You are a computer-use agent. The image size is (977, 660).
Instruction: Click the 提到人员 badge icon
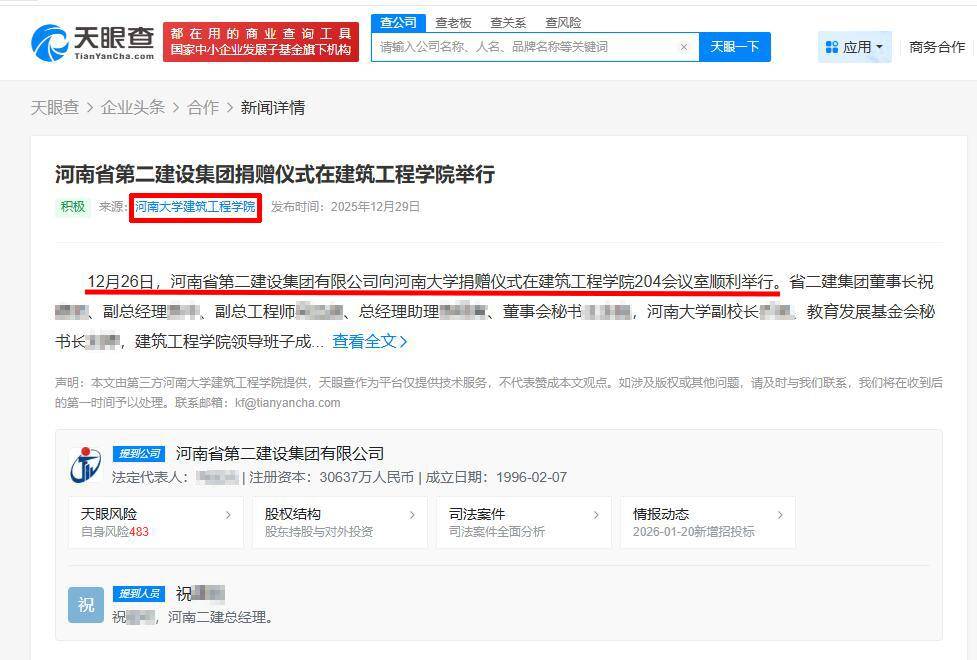coord(141,594)
